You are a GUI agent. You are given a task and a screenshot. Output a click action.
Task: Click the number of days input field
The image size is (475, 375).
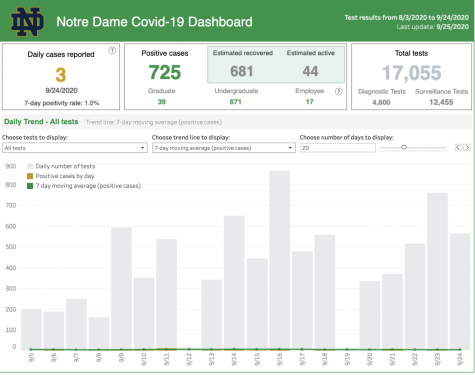point(338,148)
